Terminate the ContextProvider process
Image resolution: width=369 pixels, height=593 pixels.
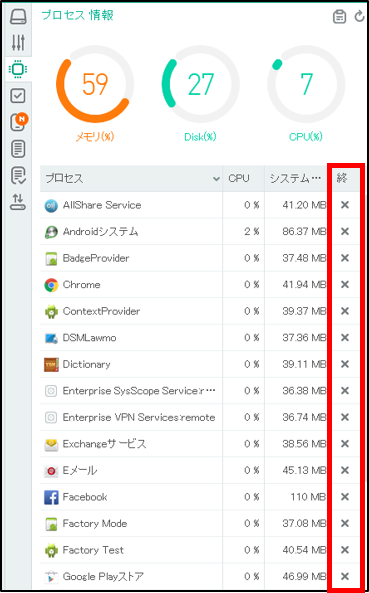(344, 311)
